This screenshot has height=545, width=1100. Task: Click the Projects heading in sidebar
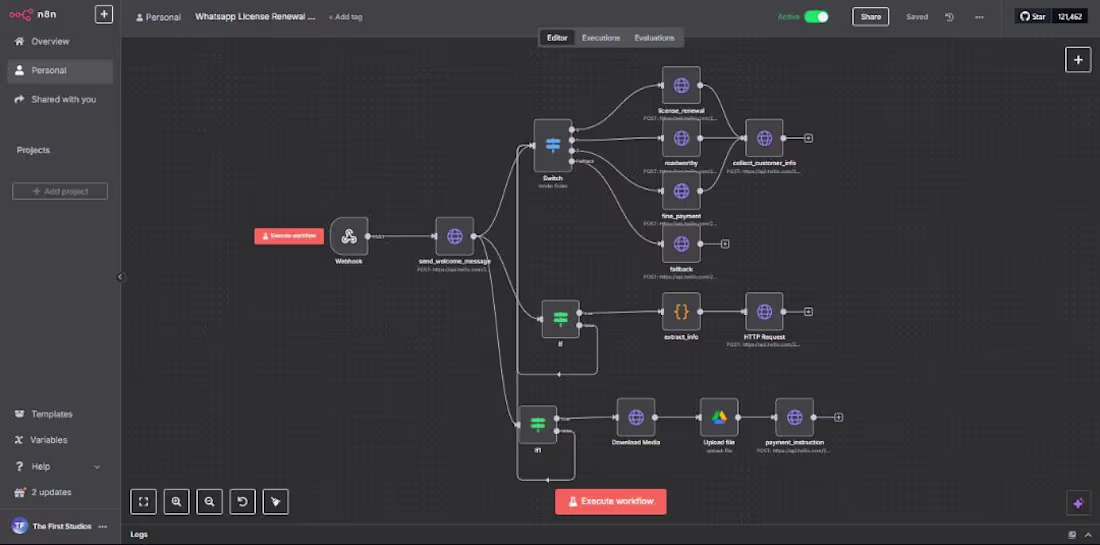point(33,150)
